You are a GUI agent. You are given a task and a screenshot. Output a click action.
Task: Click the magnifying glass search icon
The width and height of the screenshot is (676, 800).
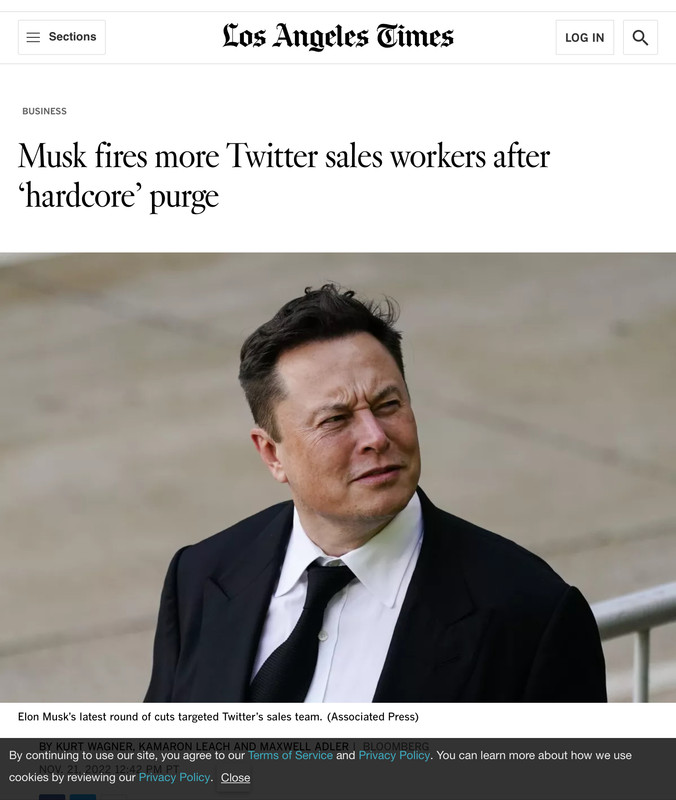coord(640,37)
